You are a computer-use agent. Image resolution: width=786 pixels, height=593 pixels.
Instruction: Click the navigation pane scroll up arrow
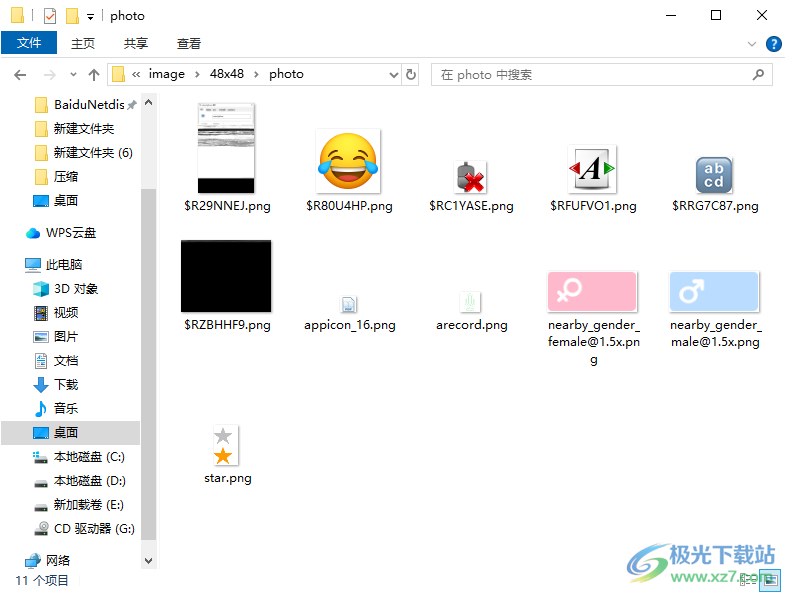pos(148,102)
